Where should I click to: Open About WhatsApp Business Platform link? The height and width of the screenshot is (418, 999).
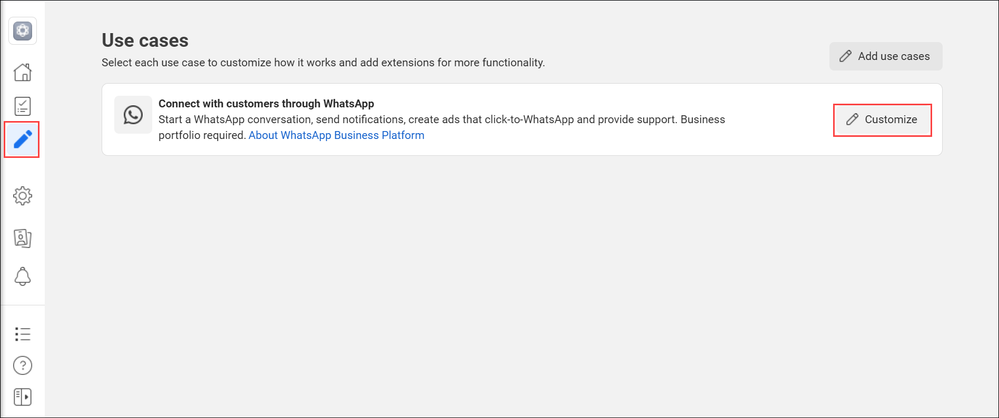click(336, 135)
